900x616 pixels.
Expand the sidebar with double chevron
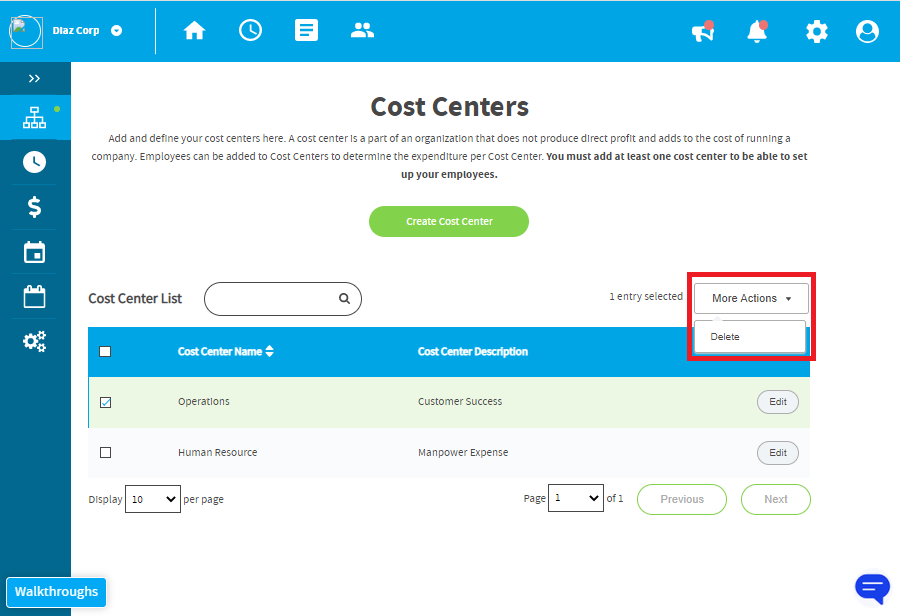click(34, 79)
